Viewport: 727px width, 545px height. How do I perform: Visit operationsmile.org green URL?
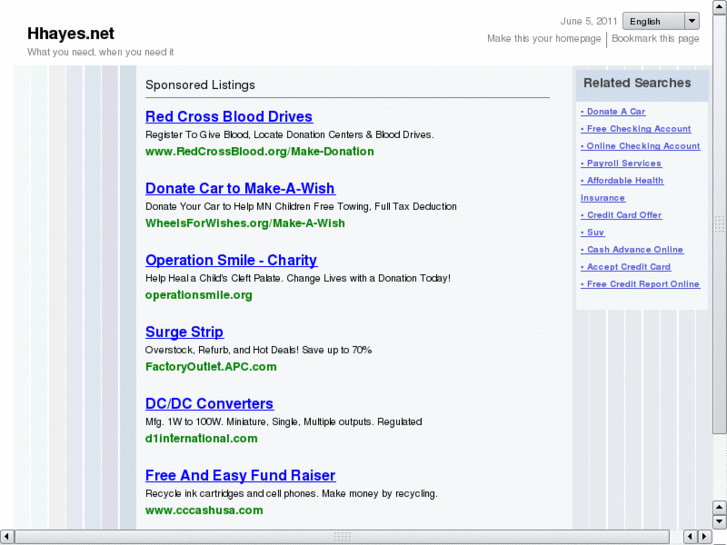(198, 295)
